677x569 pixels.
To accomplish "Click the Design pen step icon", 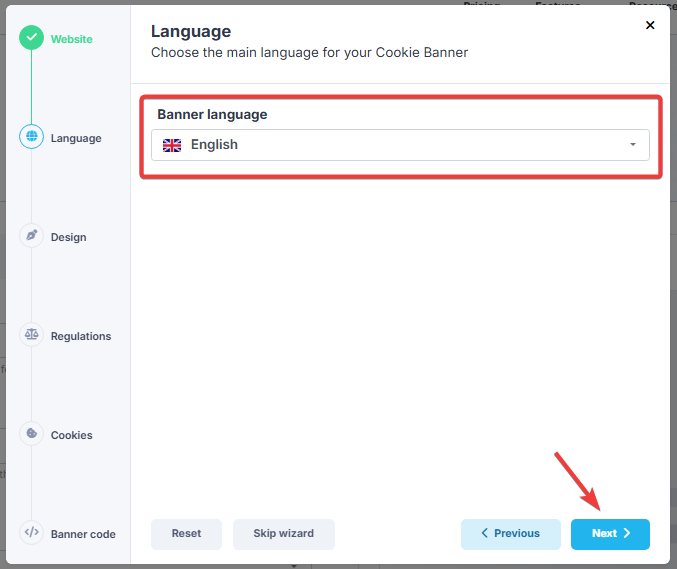I will [x=32, y=236].
